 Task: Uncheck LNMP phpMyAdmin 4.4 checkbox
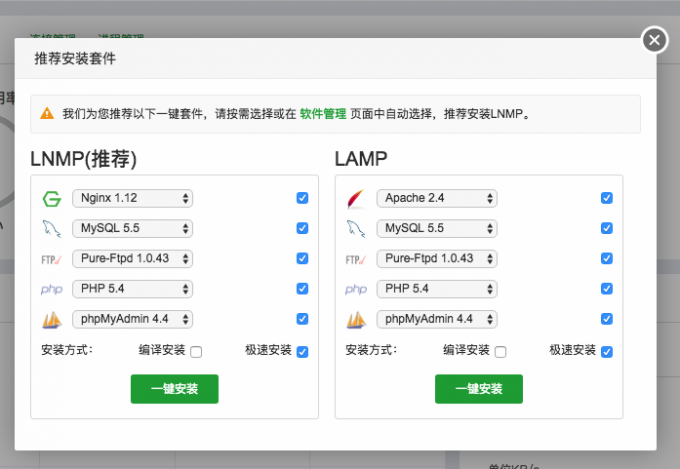click(x=302, y=319)
